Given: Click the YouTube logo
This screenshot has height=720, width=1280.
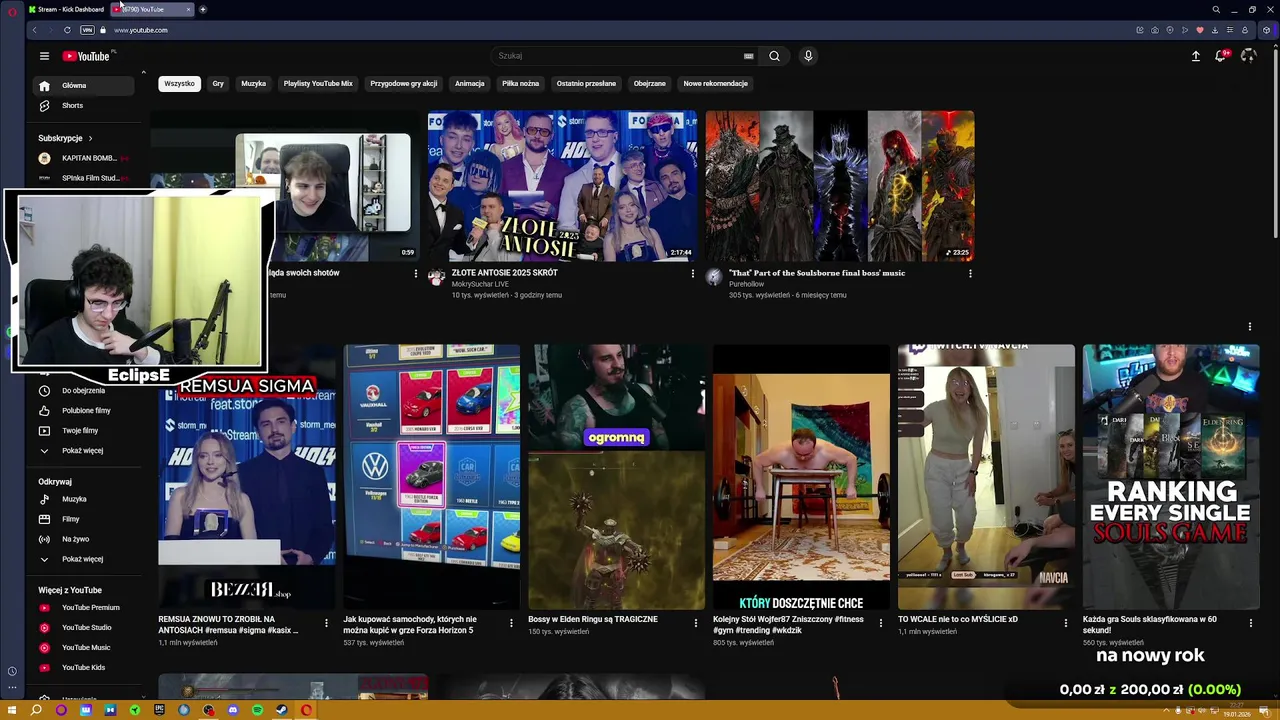Looking at the screenshot, I should (x=88, y=56).
